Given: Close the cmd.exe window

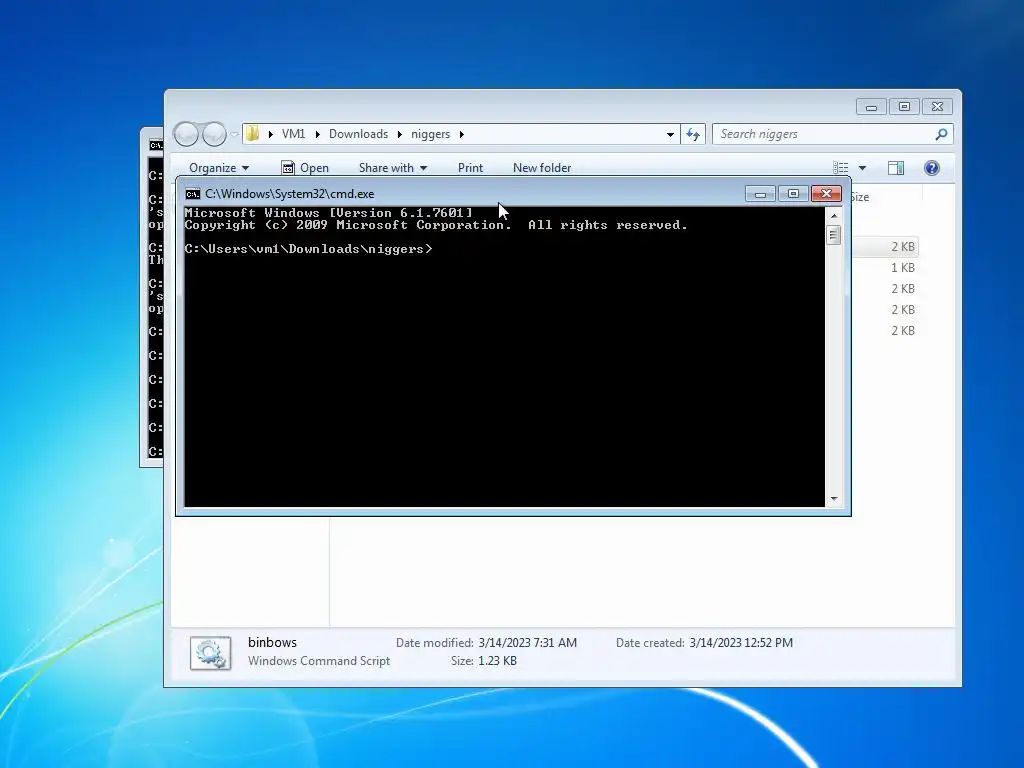Looking at the screenshot, I should pos(826,194).
